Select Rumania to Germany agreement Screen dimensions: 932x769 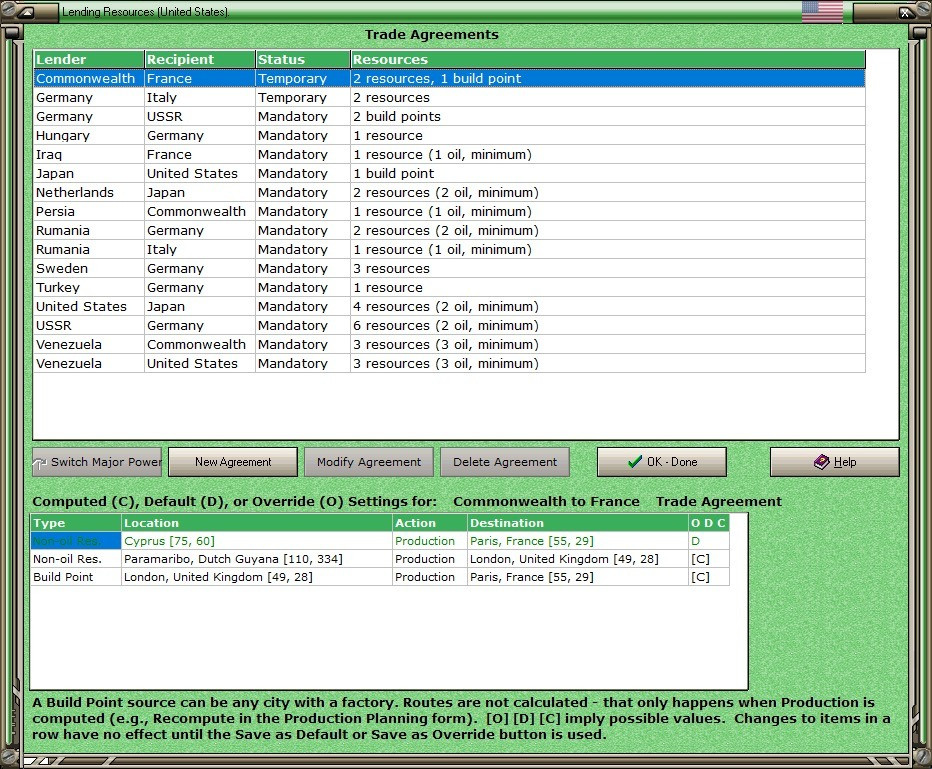pyautogui.click(x=449, y=231)
